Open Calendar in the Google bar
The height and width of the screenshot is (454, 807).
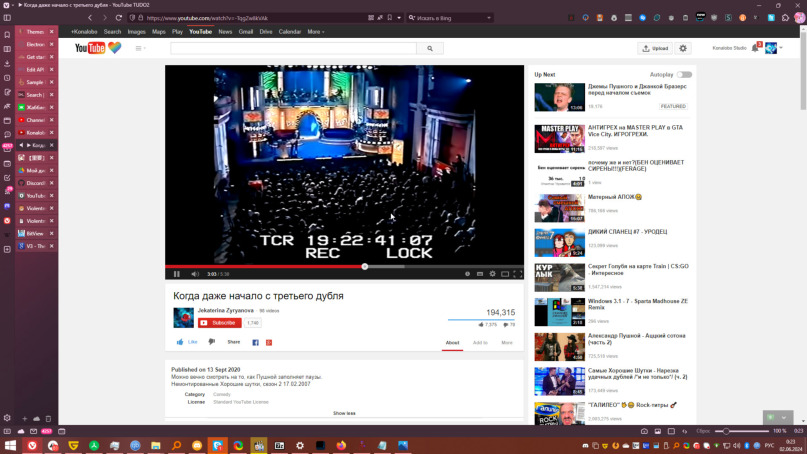coord(290,32)
